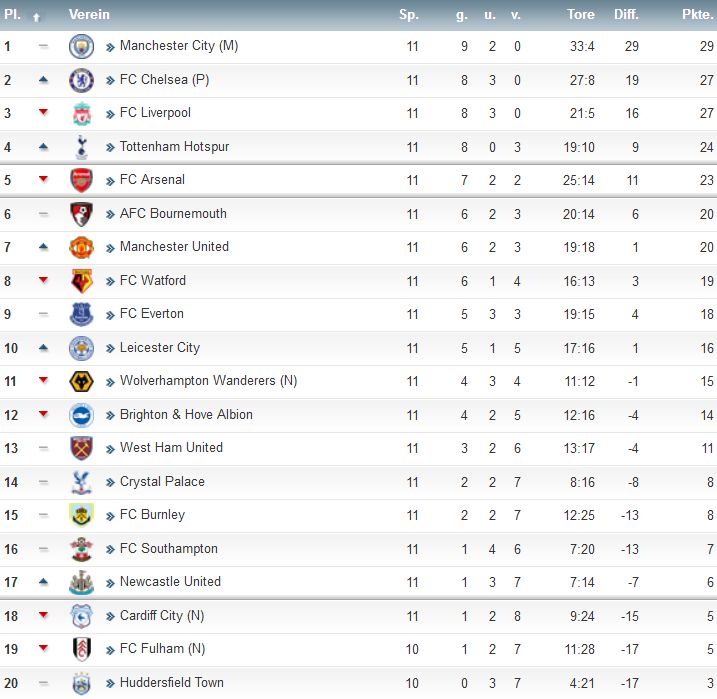The width and height of the screenshot is (717, 699).
Task: Click the FC Burnley crest icon
Action: pyautogui.click(x=81, y=515)
